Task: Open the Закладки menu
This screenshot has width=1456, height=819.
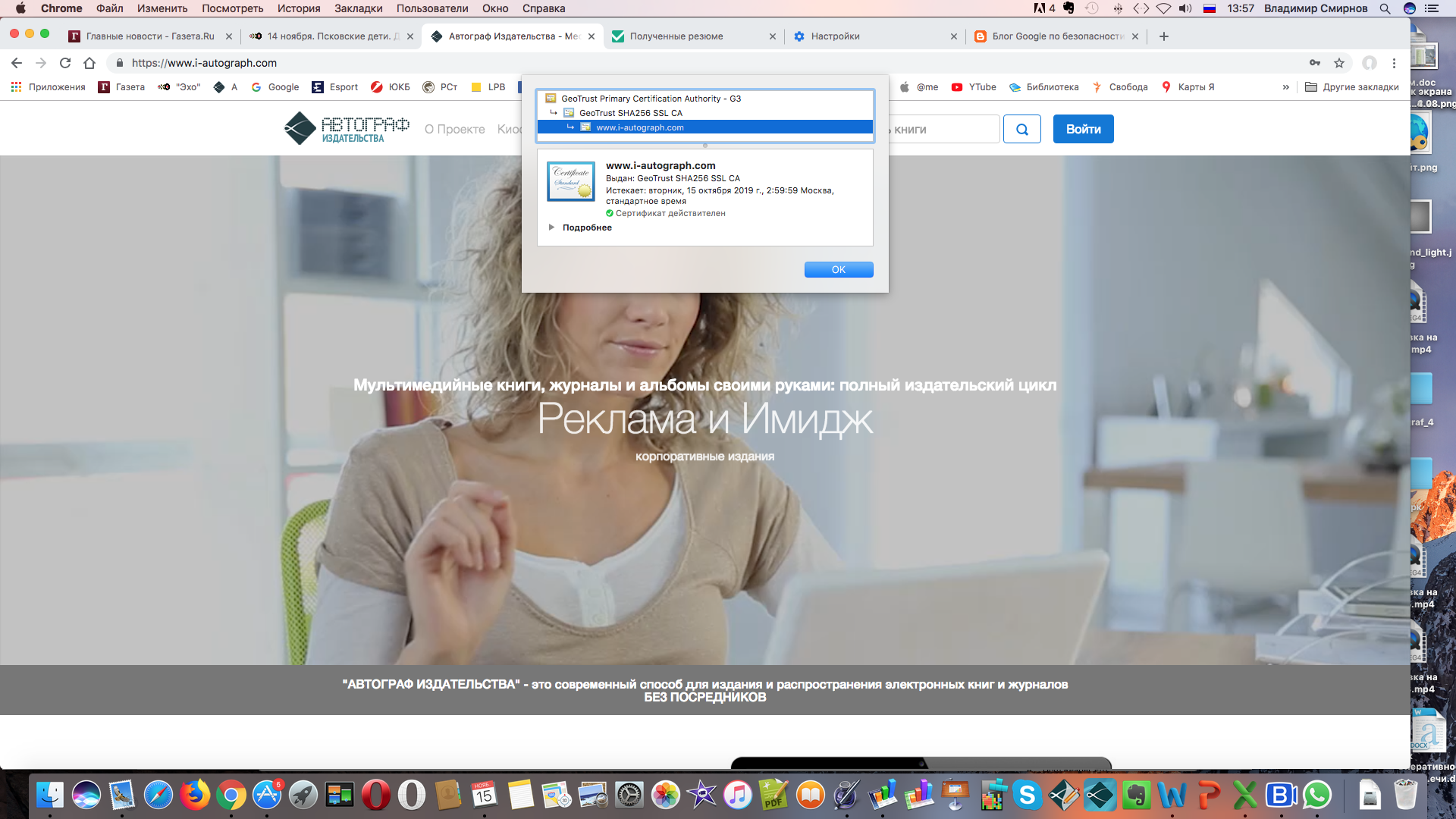Action: click(x=358, y=8)
